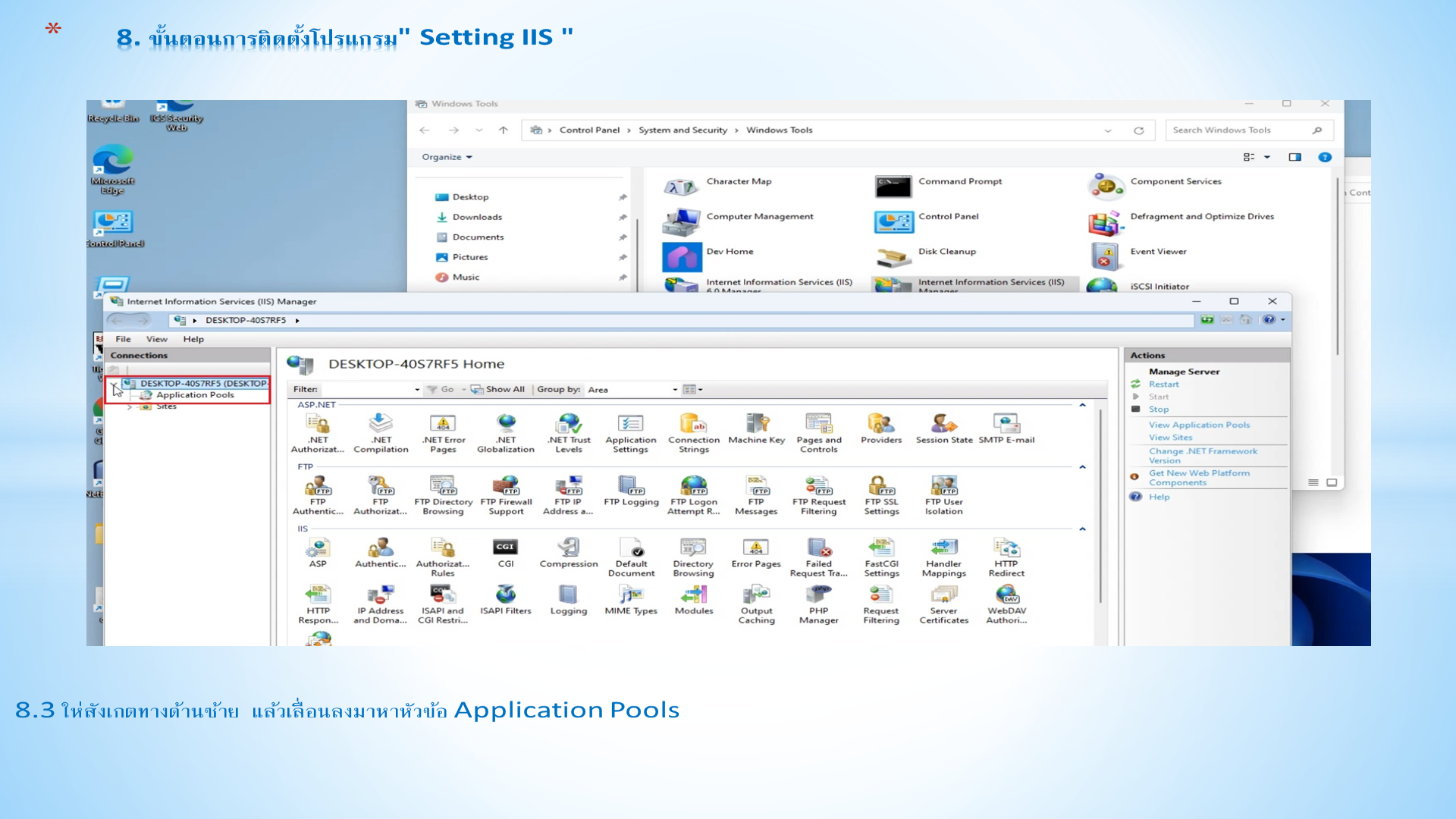The image size is (1456, 819).
Task: Open Connection Strings feature
Action: point(694,433)
